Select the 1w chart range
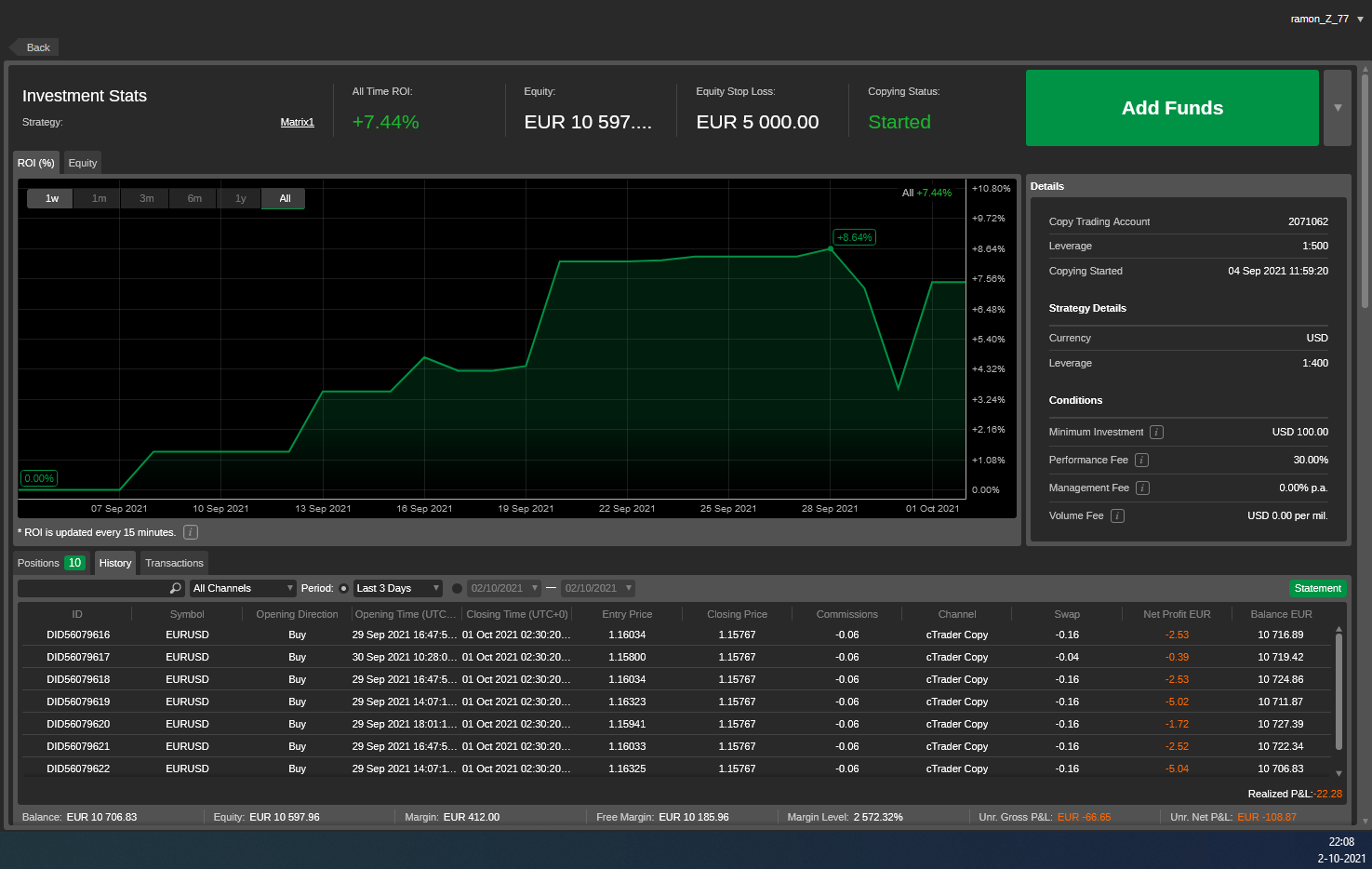Screen dimensions: 1372x869 [52, 198]
